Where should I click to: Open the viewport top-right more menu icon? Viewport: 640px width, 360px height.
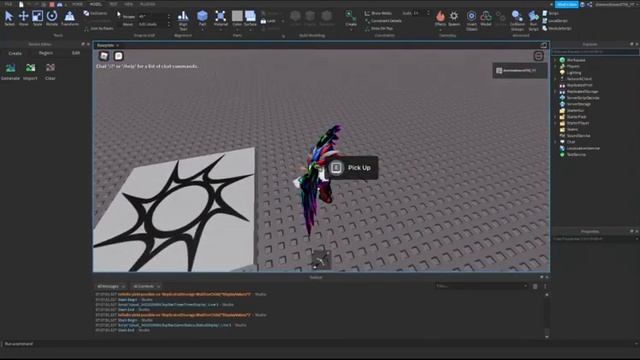[x=538, y=56]
